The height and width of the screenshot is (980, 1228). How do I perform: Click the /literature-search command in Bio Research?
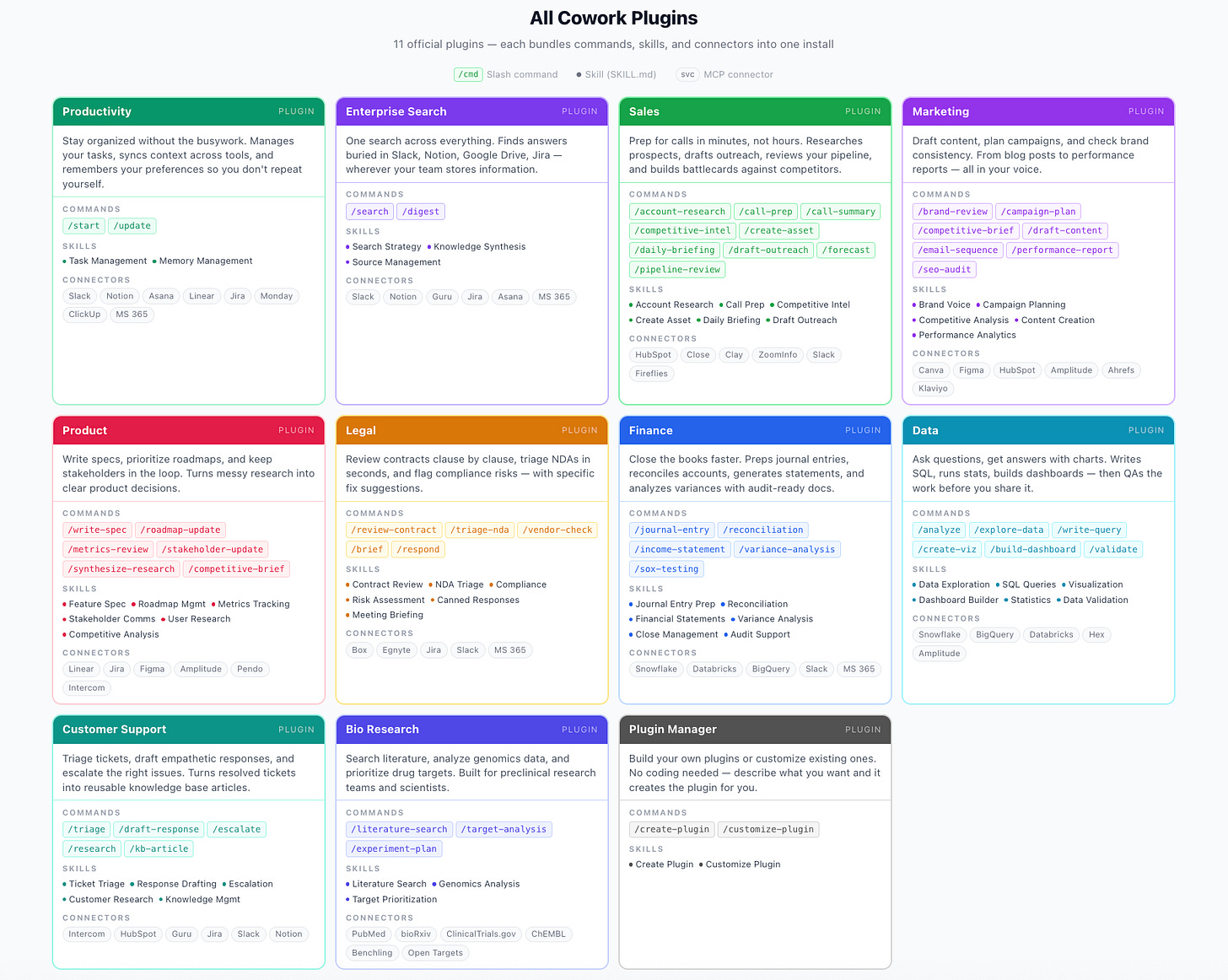click(x=399, y=829)
